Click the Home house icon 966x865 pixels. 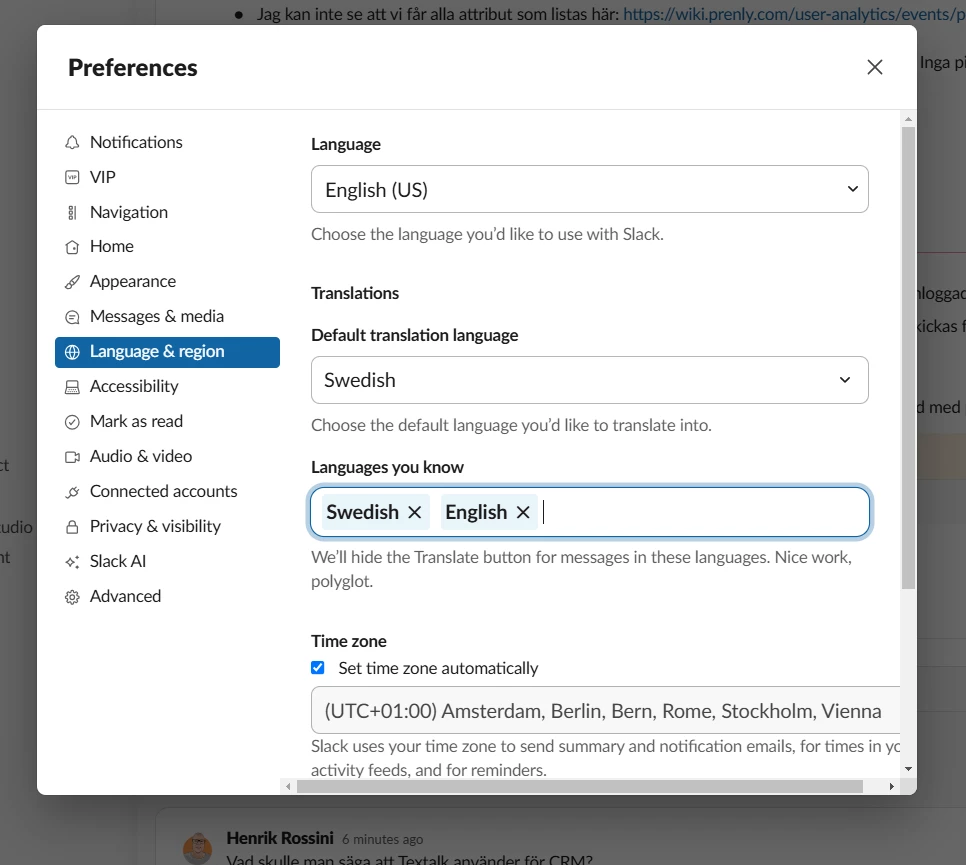pyautogui.click(x=72, y=247)
